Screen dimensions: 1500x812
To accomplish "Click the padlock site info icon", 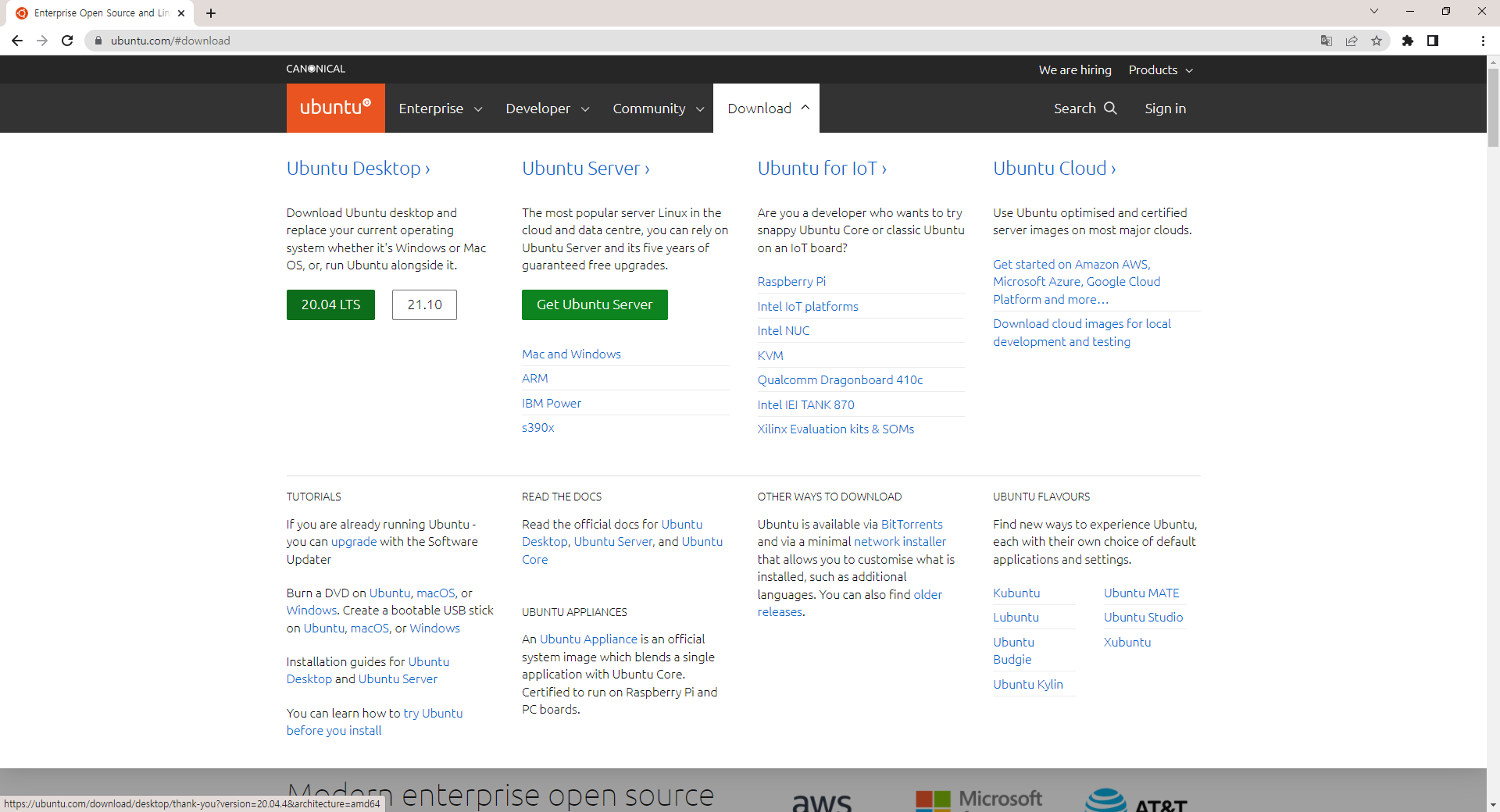I will point(98,41).
